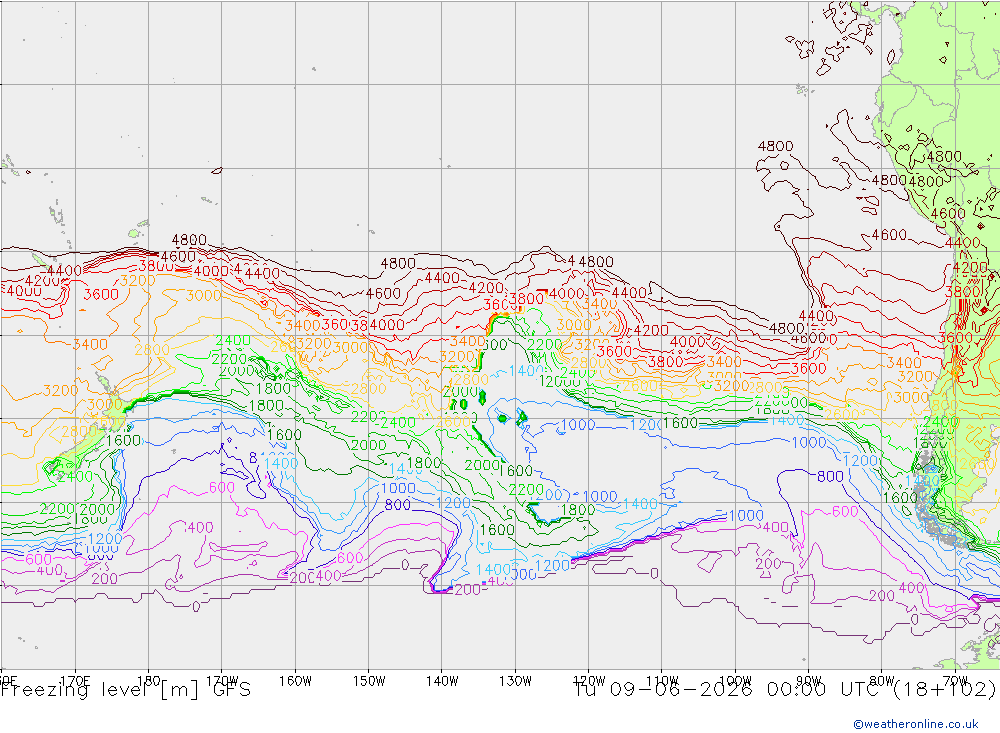The width and height of the screenshot is (1000, 733).
Task: Open the weatheronline.co.uk copyright link
Action: 915,724
